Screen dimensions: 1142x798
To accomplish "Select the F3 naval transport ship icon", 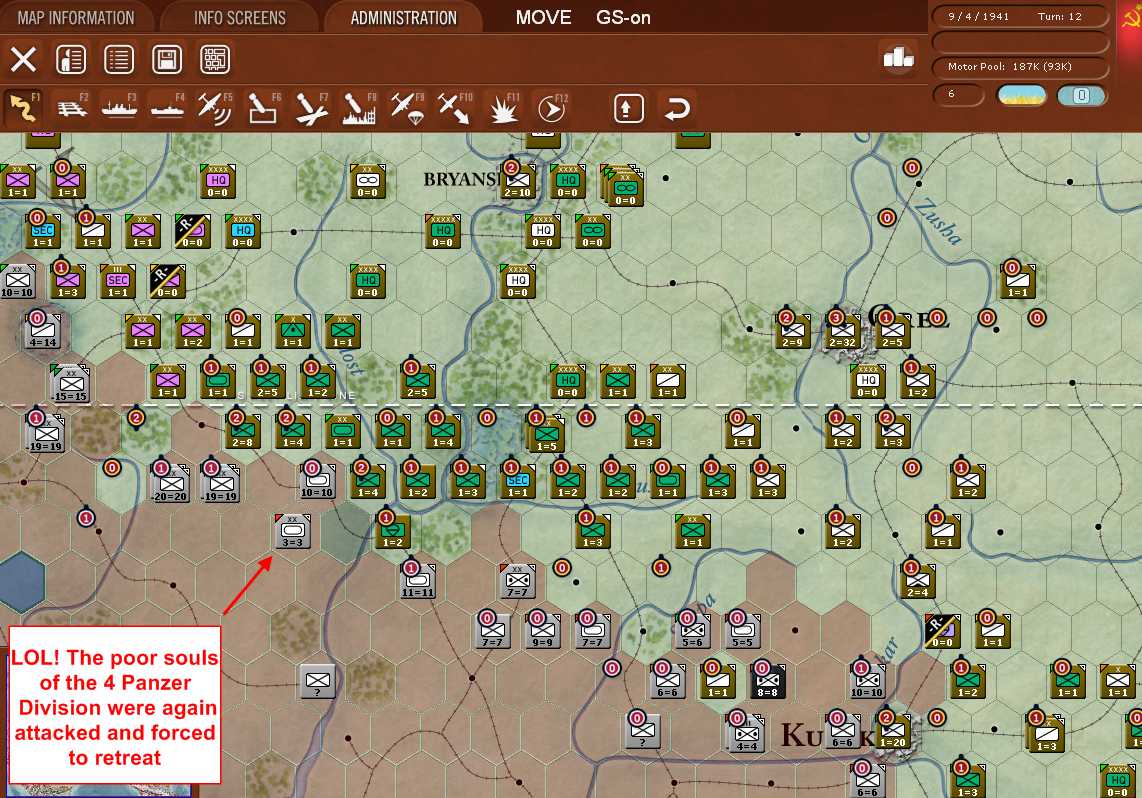I will [x=120, y=108].
